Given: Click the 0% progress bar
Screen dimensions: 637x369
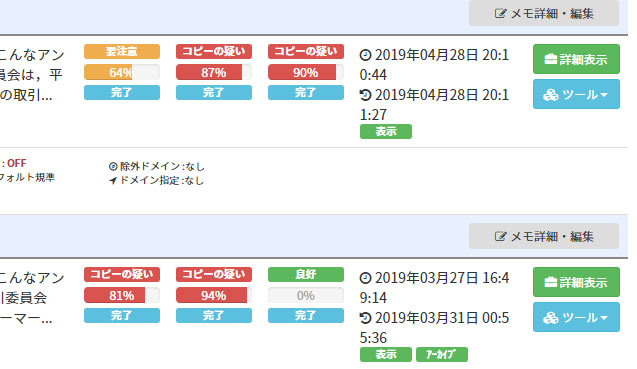Looking at the screenshot, I should [x=306, y=295].
